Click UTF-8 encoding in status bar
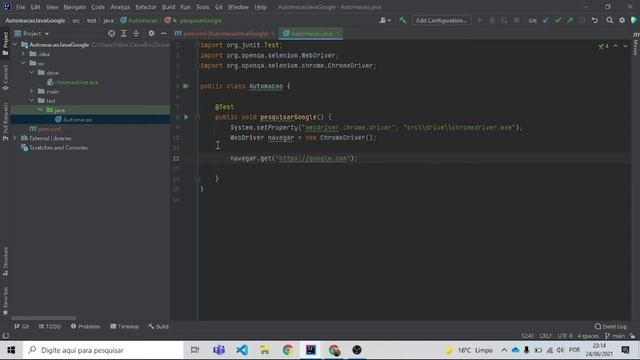This screenshot has height=360, width=640. coord(565,336)
